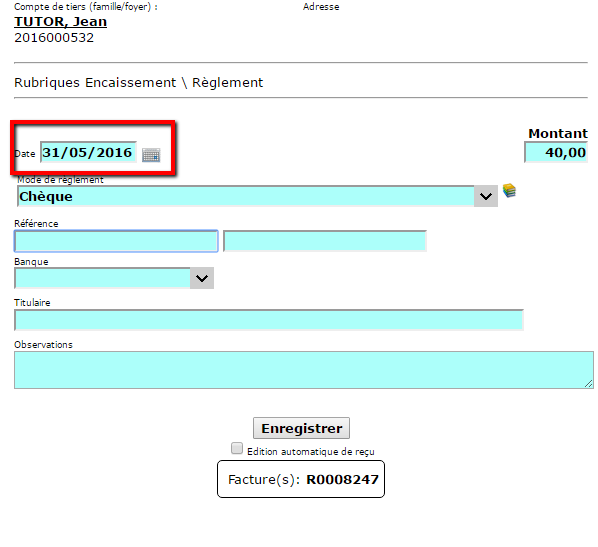This screenshot has width=598, height=547.
Task: Click the Observations resize grip handle
Action: point(589,384)
